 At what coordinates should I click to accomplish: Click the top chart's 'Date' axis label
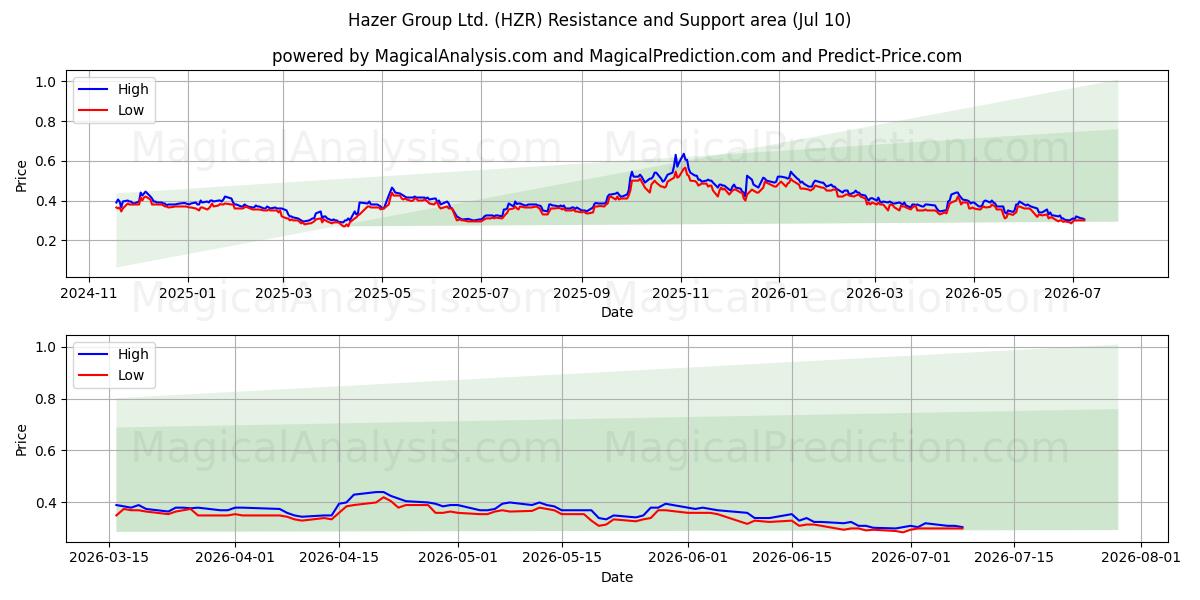[x=617, y=312]
